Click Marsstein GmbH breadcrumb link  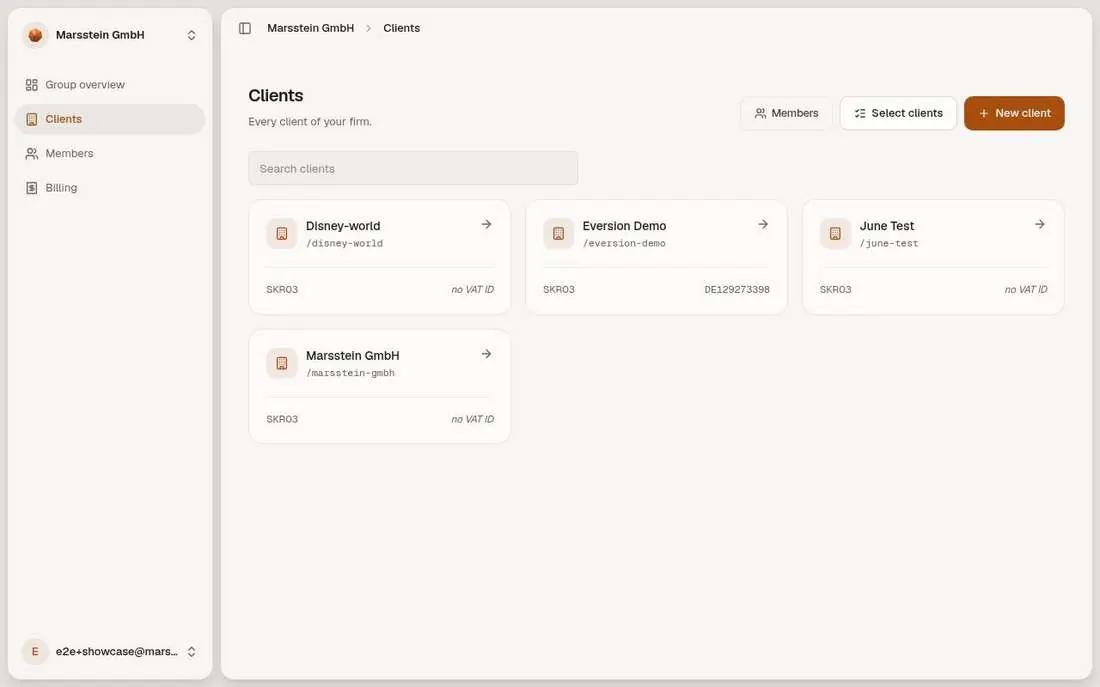point(311,28)
